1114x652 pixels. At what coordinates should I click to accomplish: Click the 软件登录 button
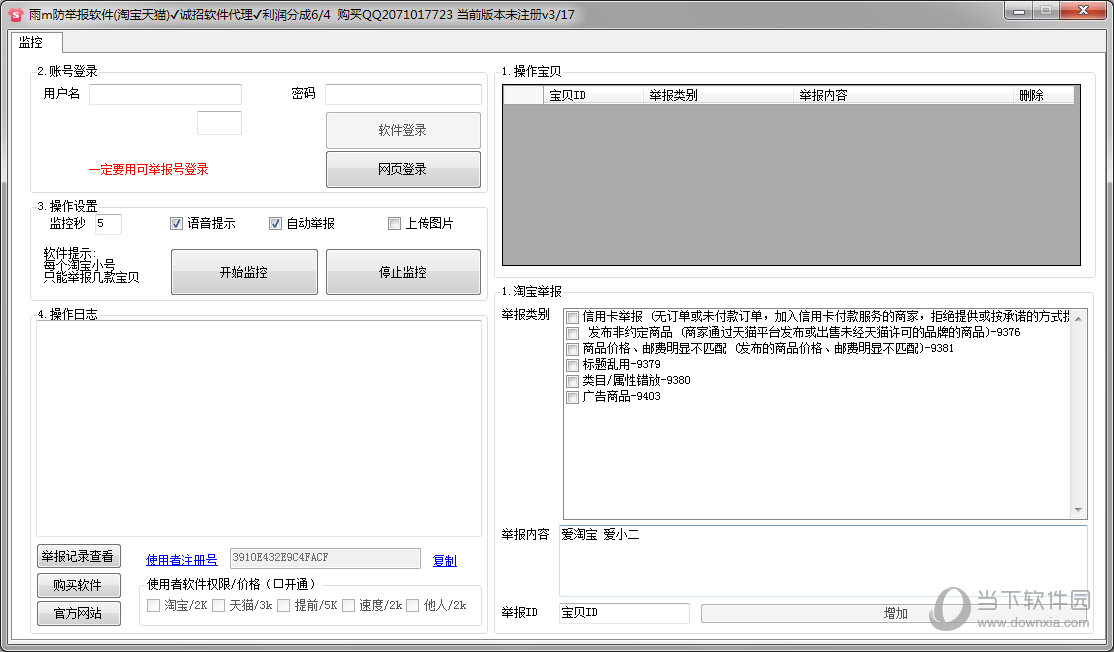click(x=403, y=131)
